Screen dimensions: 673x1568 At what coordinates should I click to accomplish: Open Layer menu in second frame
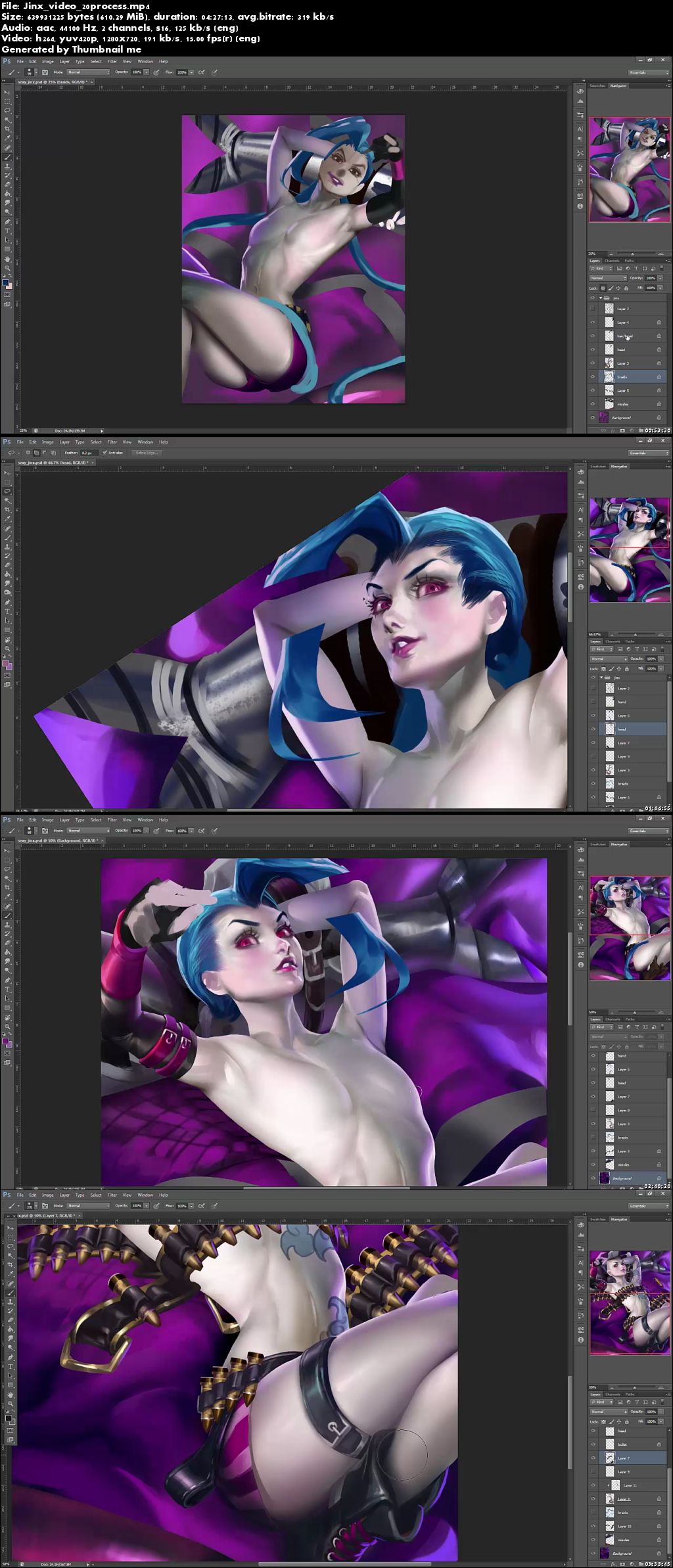pyautogui.click(x=64, y=442)
